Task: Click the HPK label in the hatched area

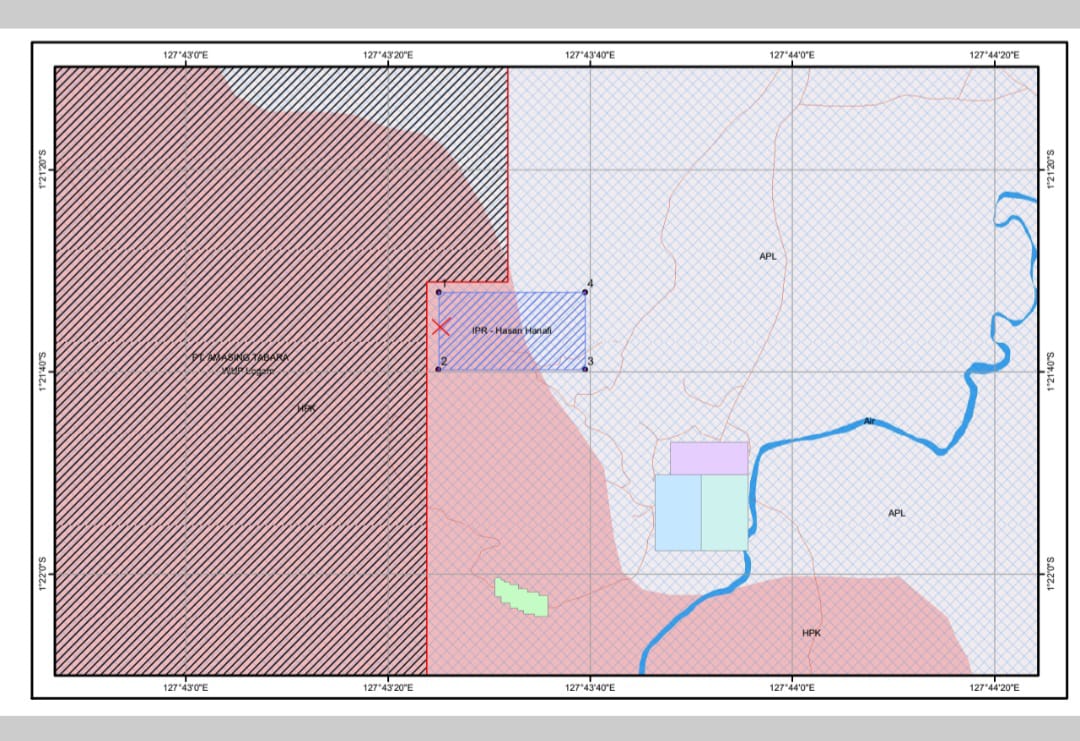Action: (306, 408)
